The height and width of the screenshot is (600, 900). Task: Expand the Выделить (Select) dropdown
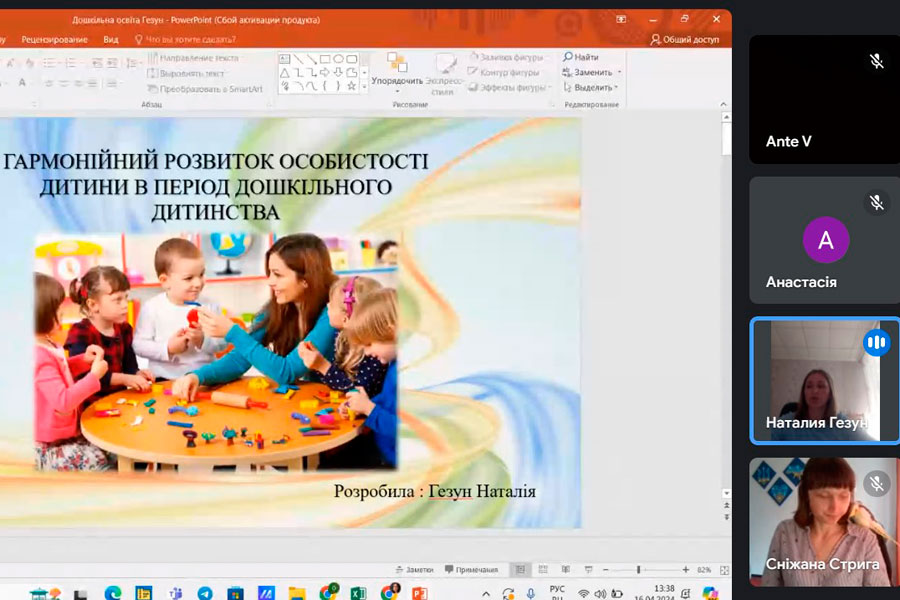click(619, 87)
